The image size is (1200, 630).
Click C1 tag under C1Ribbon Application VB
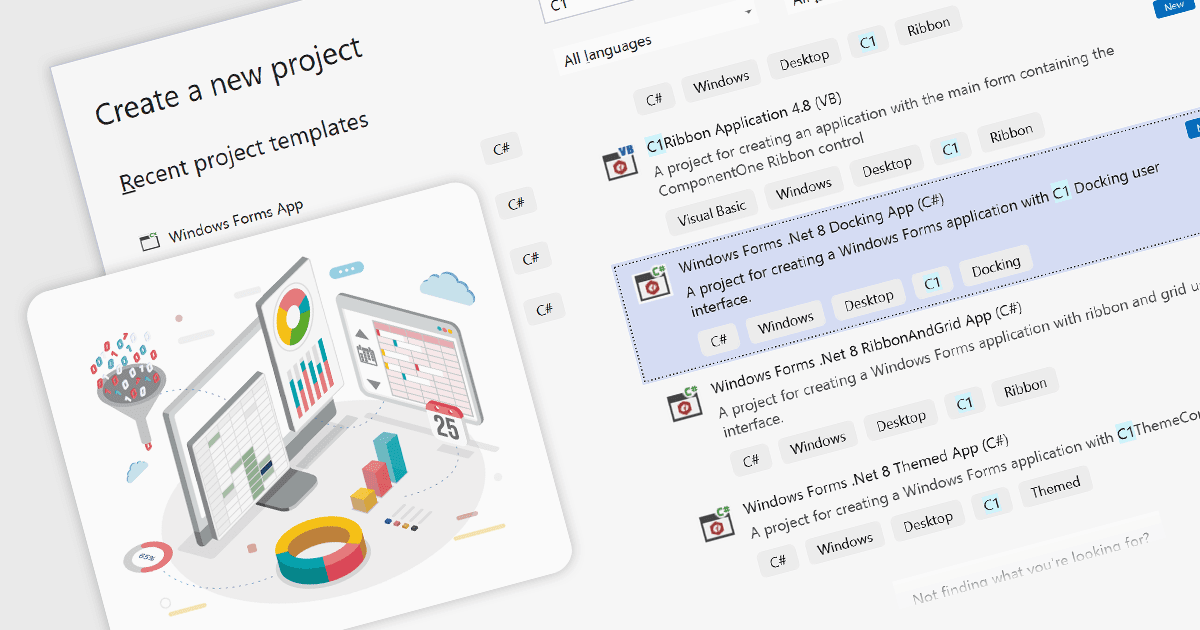tap(950, 149)
